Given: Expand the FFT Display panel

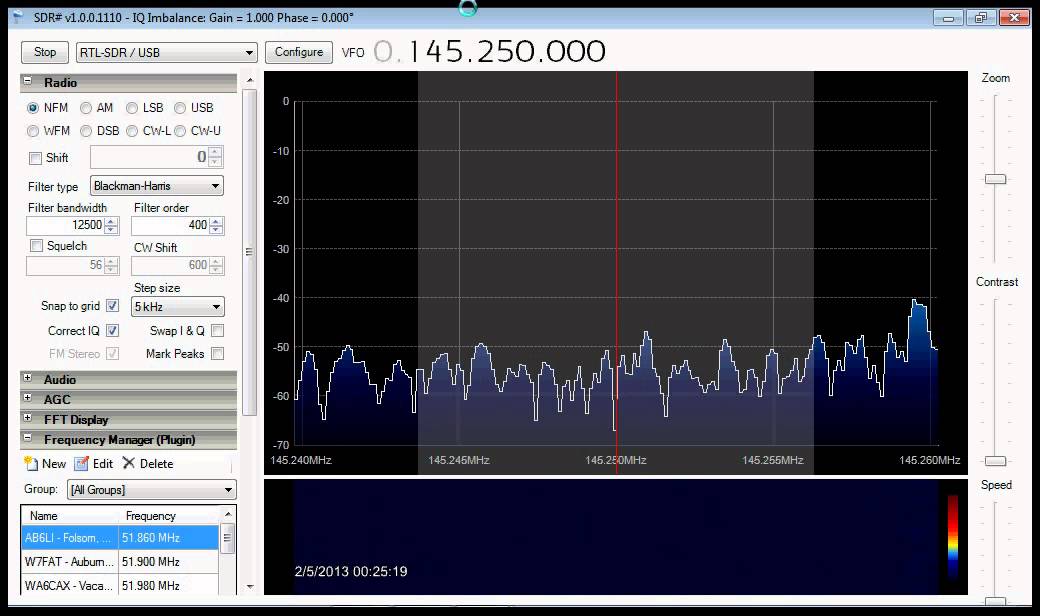Looking at the screenshot, I should coord(28,418).
